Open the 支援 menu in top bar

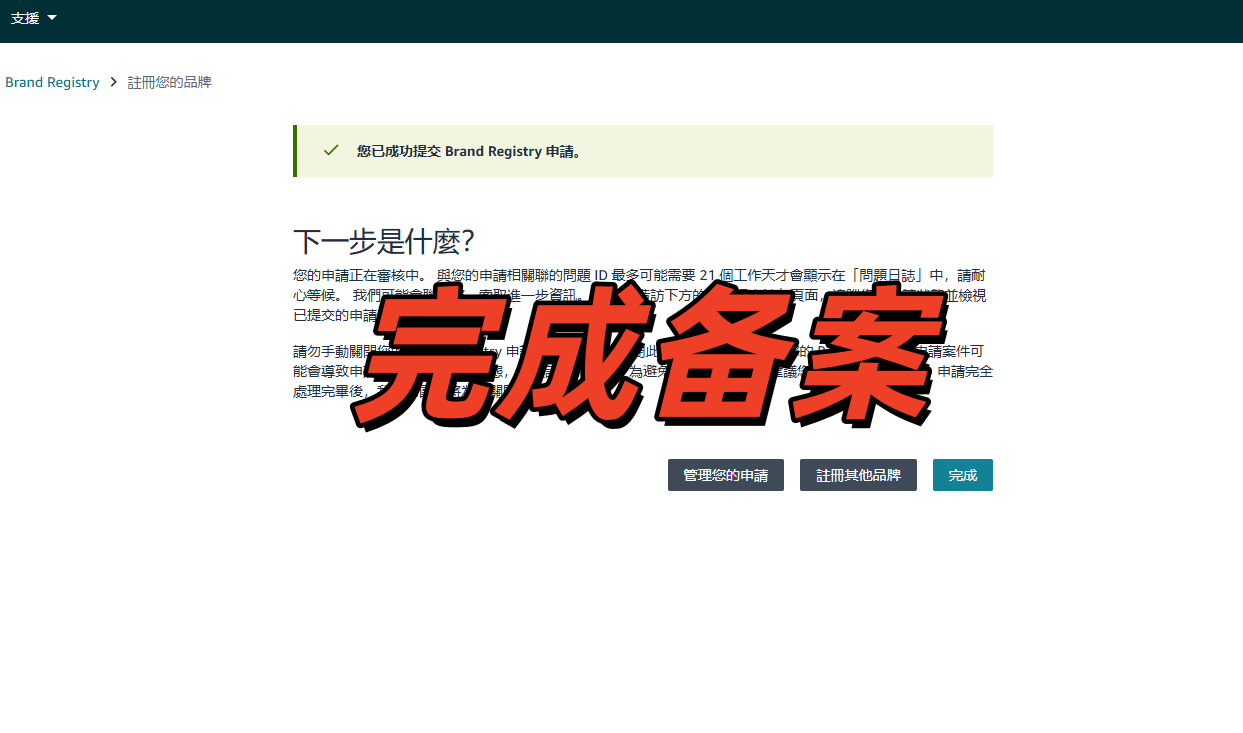[x=25, y=18]
